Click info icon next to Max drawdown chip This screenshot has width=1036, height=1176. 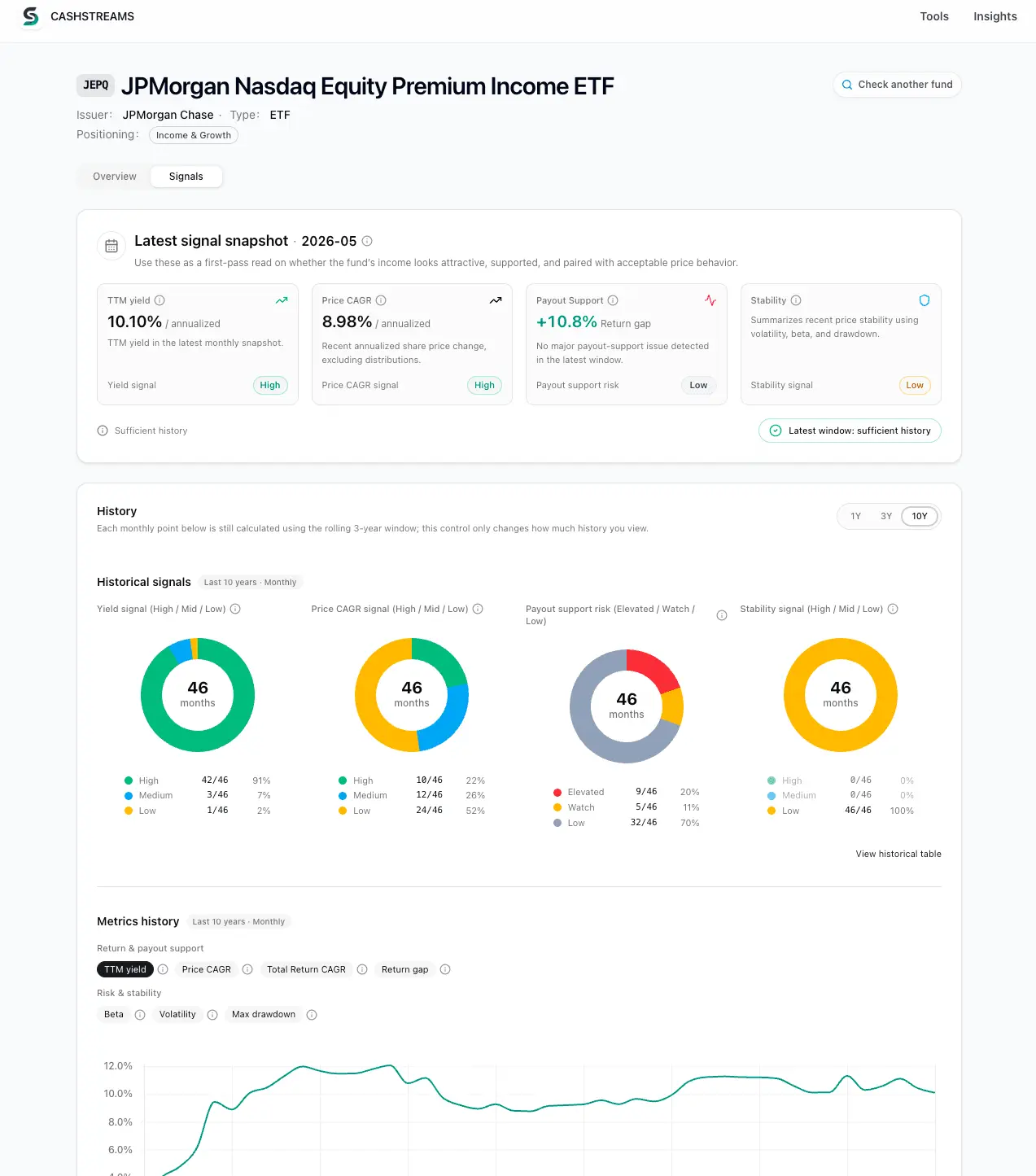312,1015
